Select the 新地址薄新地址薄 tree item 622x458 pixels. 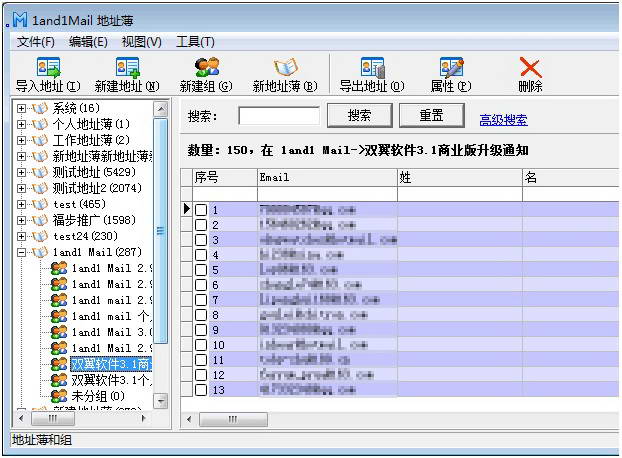pos(102,156)
